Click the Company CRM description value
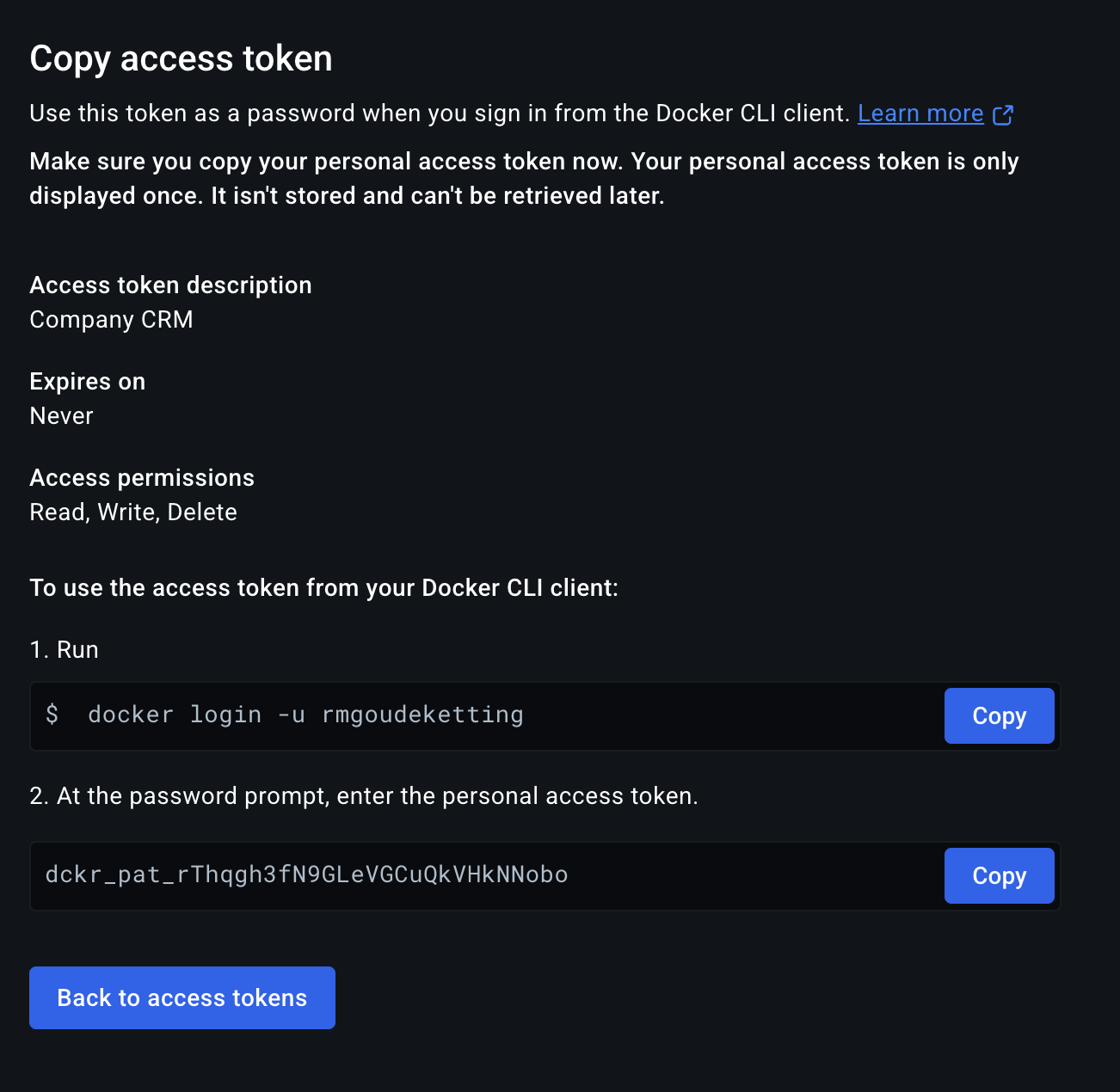Screen dimensions: 1120x1092 tap(111, 319)
